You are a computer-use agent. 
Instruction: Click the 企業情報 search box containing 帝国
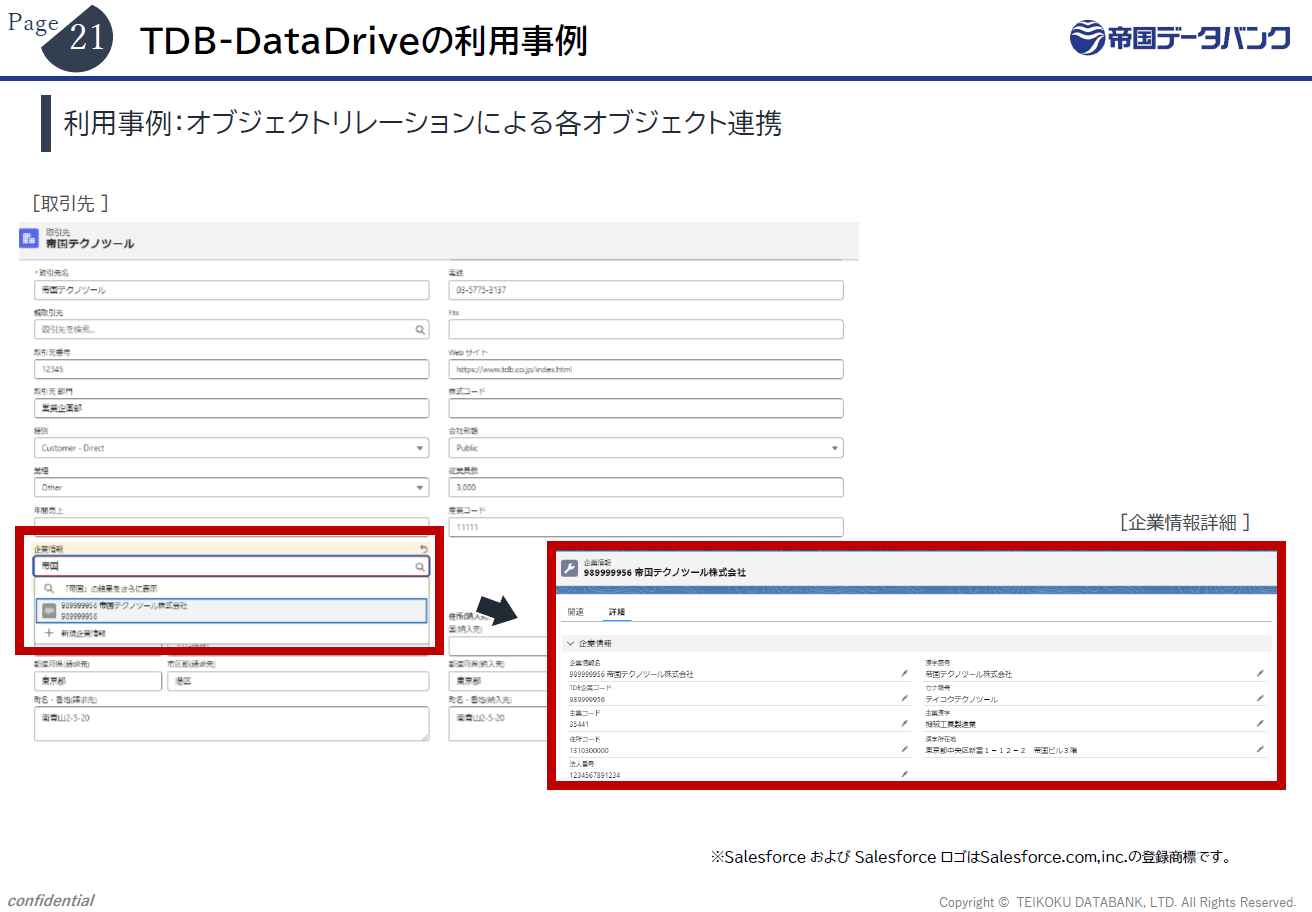tap(231, 567)
